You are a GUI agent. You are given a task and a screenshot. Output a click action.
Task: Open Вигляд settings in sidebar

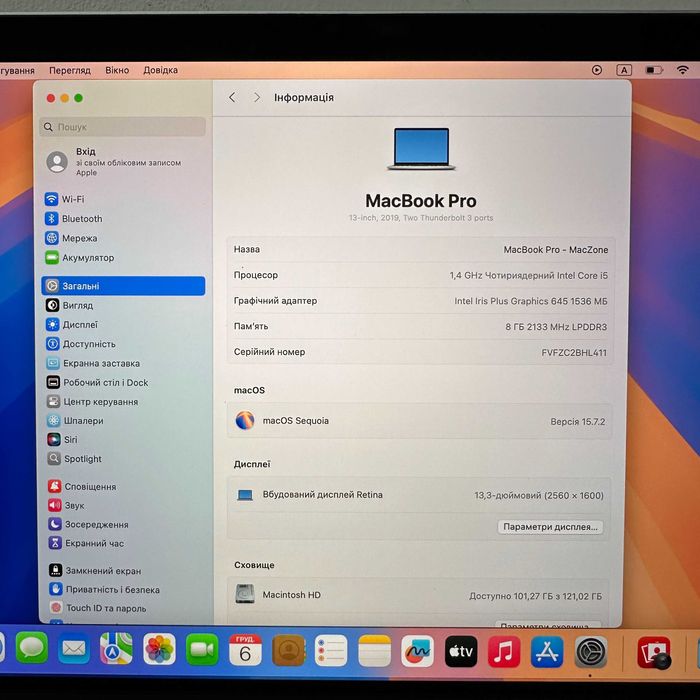(x=70, y=305)
